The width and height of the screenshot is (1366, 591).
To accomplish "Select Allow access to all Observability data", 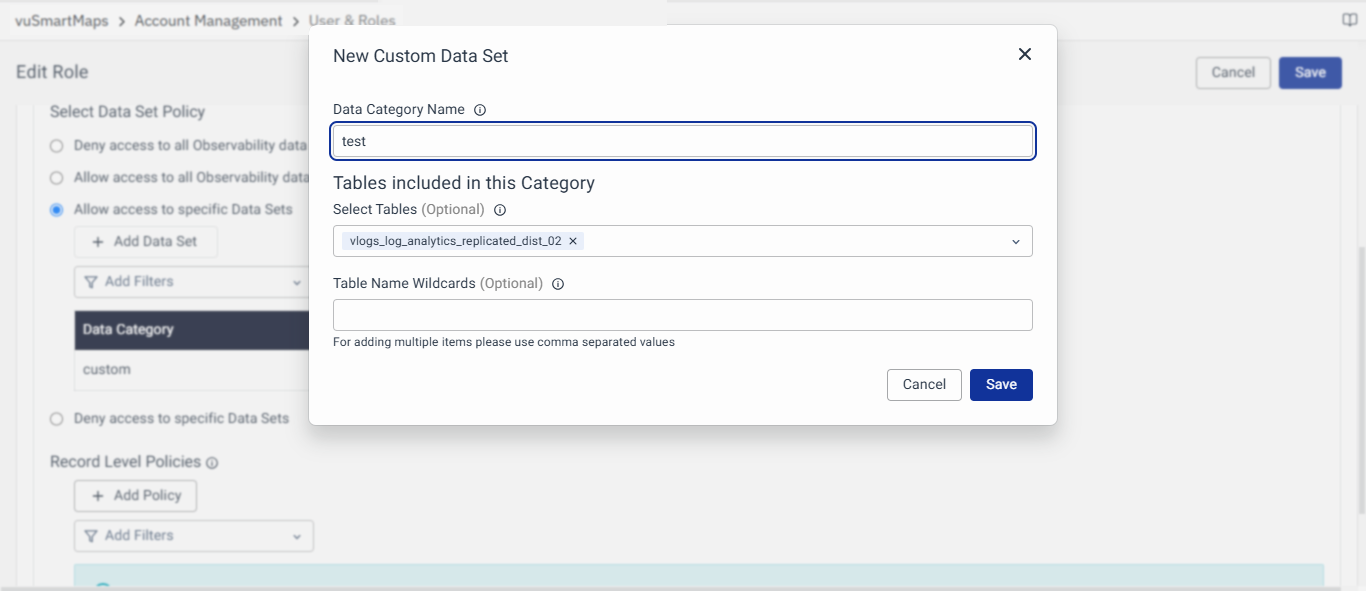I will (57, 178).
